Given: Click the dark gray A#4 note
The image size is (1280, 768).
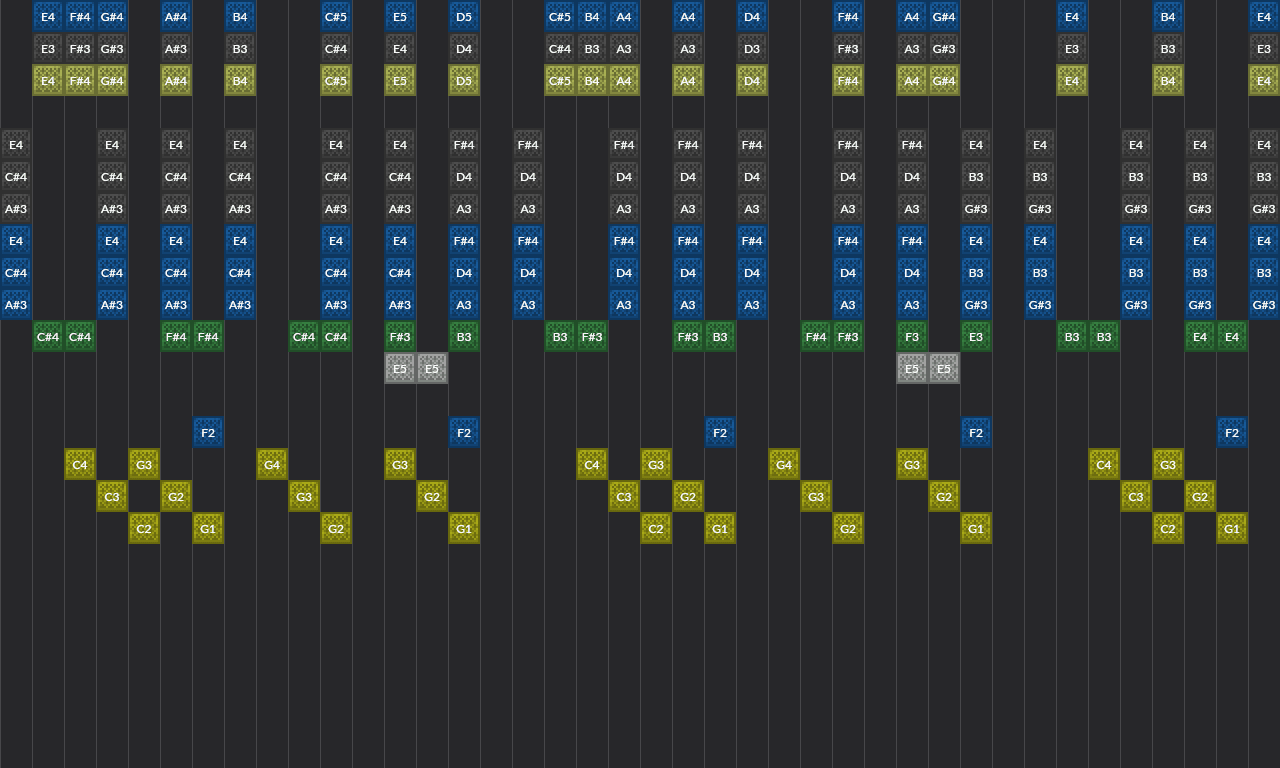Looking at the screenshot, I should (x=176, y=49).
